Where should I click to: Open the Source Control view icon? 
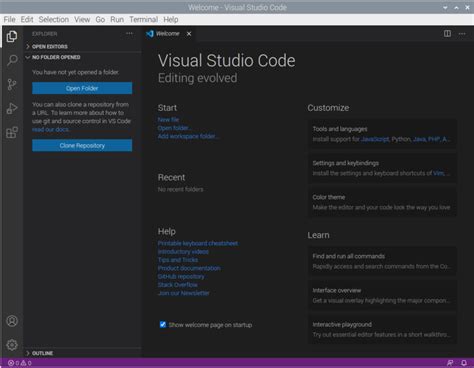(x=12, y=84)
